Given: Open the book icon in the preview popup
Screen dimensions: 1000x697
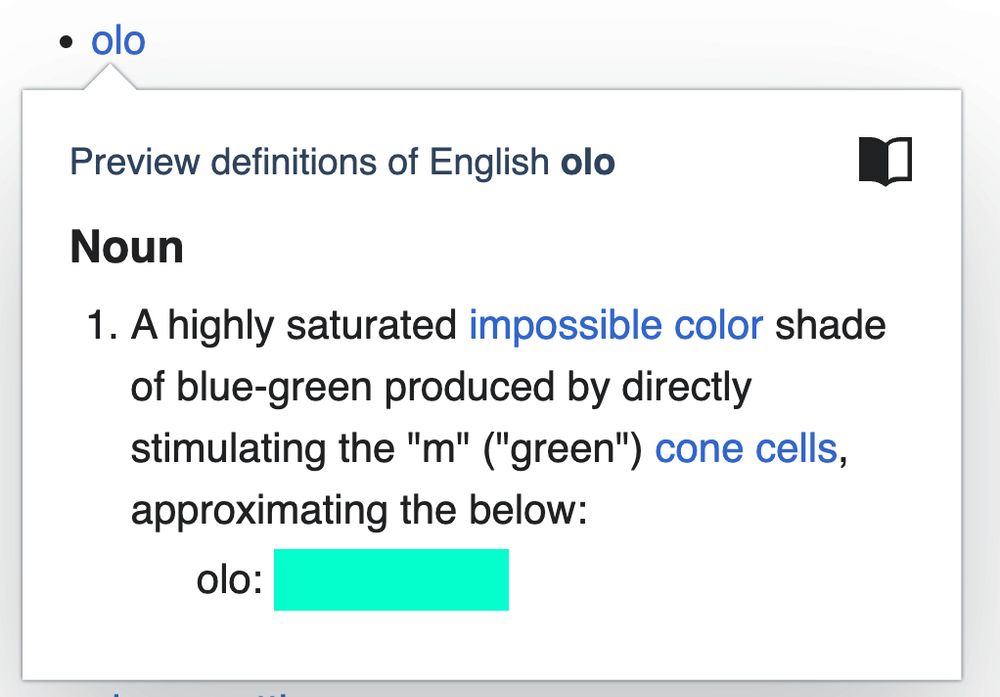Looking at the screenshot, I should pos(885,161).
